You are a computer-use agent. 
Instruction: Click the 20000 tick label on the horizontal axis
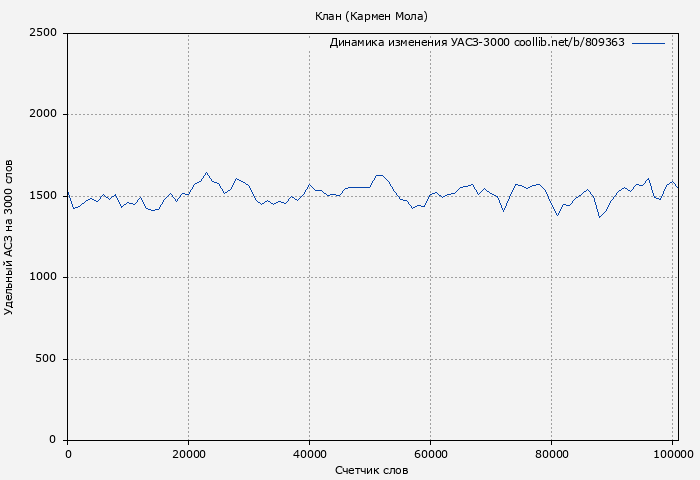[188, 454]
